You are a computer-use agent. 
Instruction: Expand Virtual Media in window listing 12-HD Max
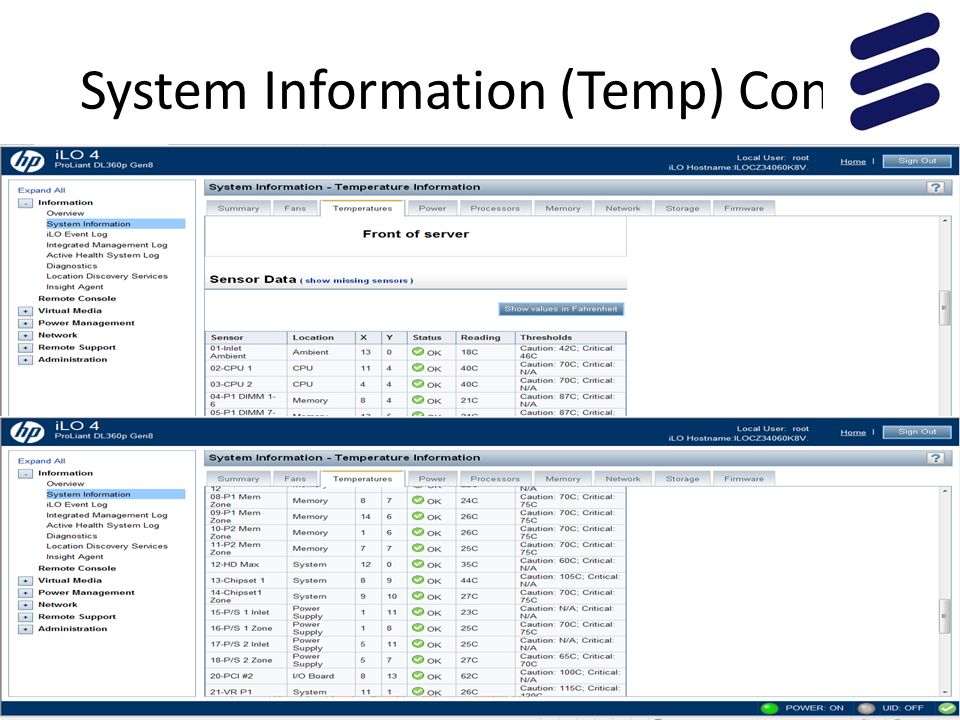(x=25, y=580)
